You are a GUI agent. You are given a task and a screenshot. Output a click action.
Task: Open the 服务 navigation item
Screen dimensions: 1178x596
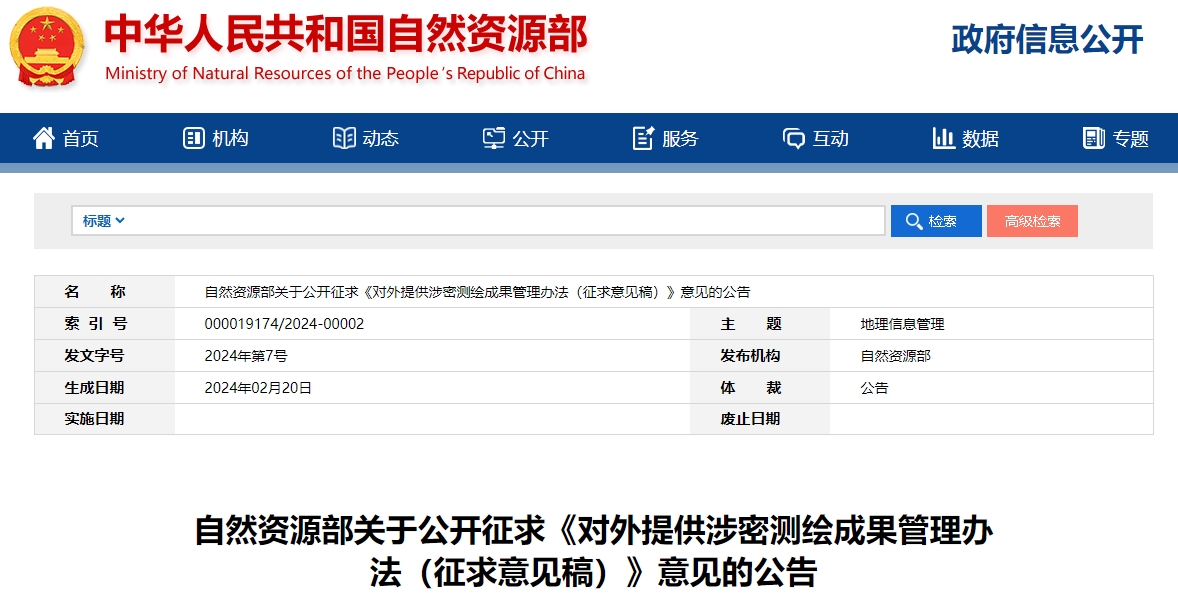(666, 138)
